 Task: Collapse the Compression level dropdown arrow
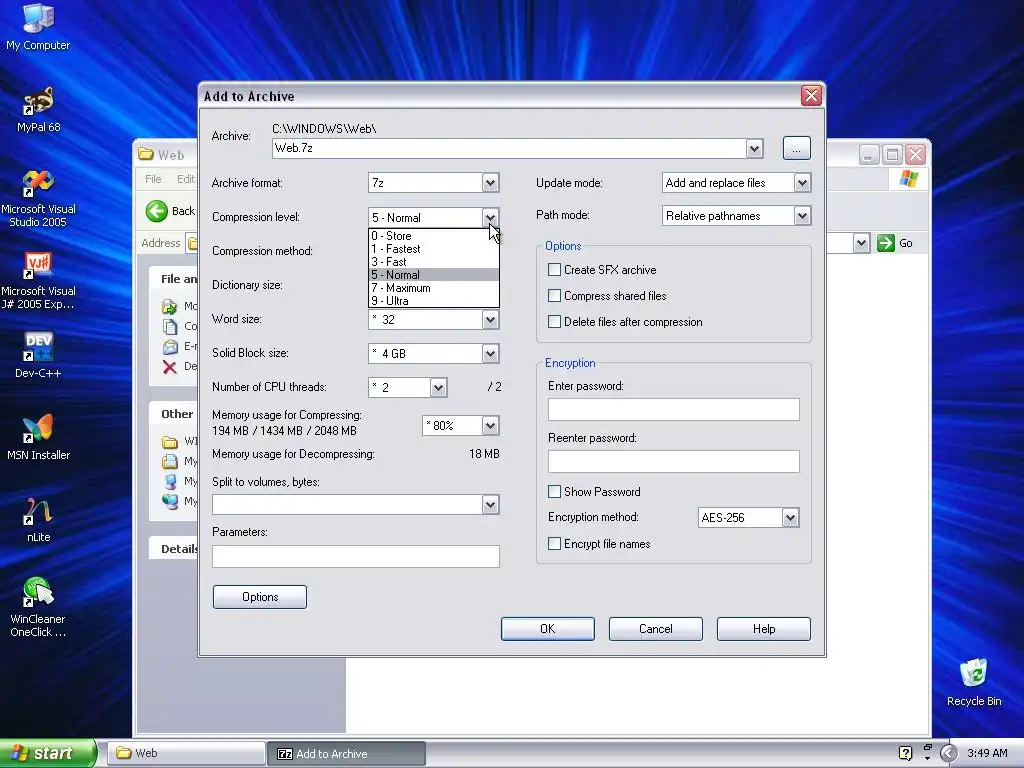[x=490, y=217]
